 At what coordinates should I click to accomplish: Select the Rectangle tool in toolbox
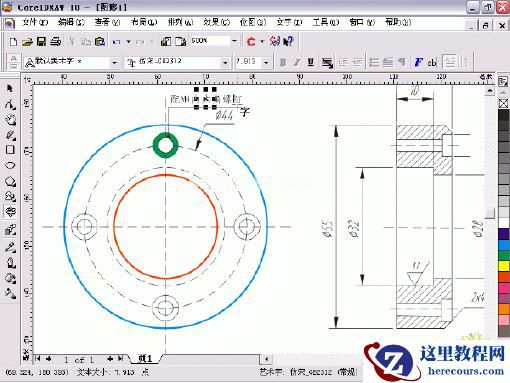point(10,149)
